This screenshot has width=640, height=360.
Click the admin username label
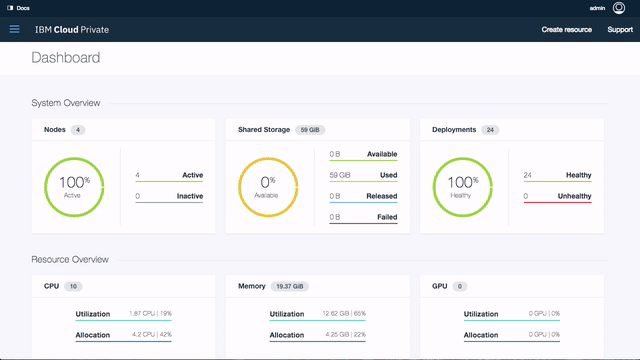click(x=597, y=8)
